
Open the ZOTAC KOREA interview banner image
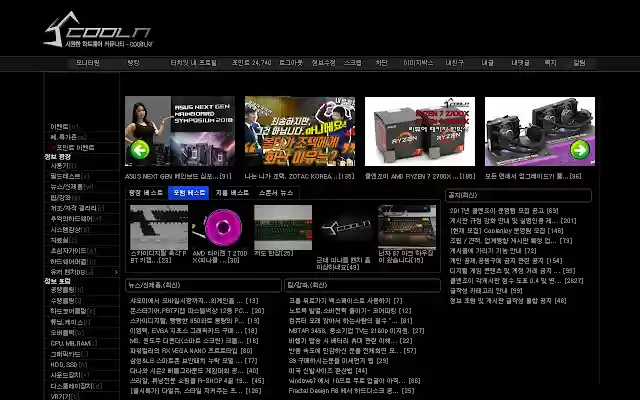coord(300,131)
